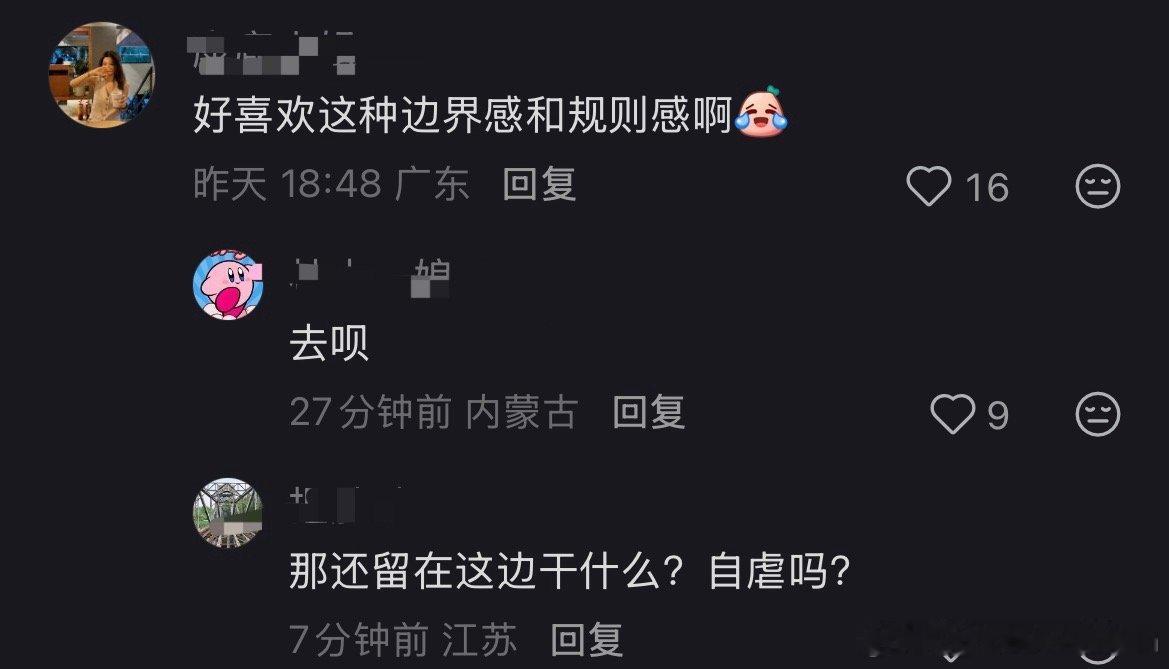
Task: Select the reply '那还留在这边干什么？自虐吗？'
Action: tap(570, 571)
